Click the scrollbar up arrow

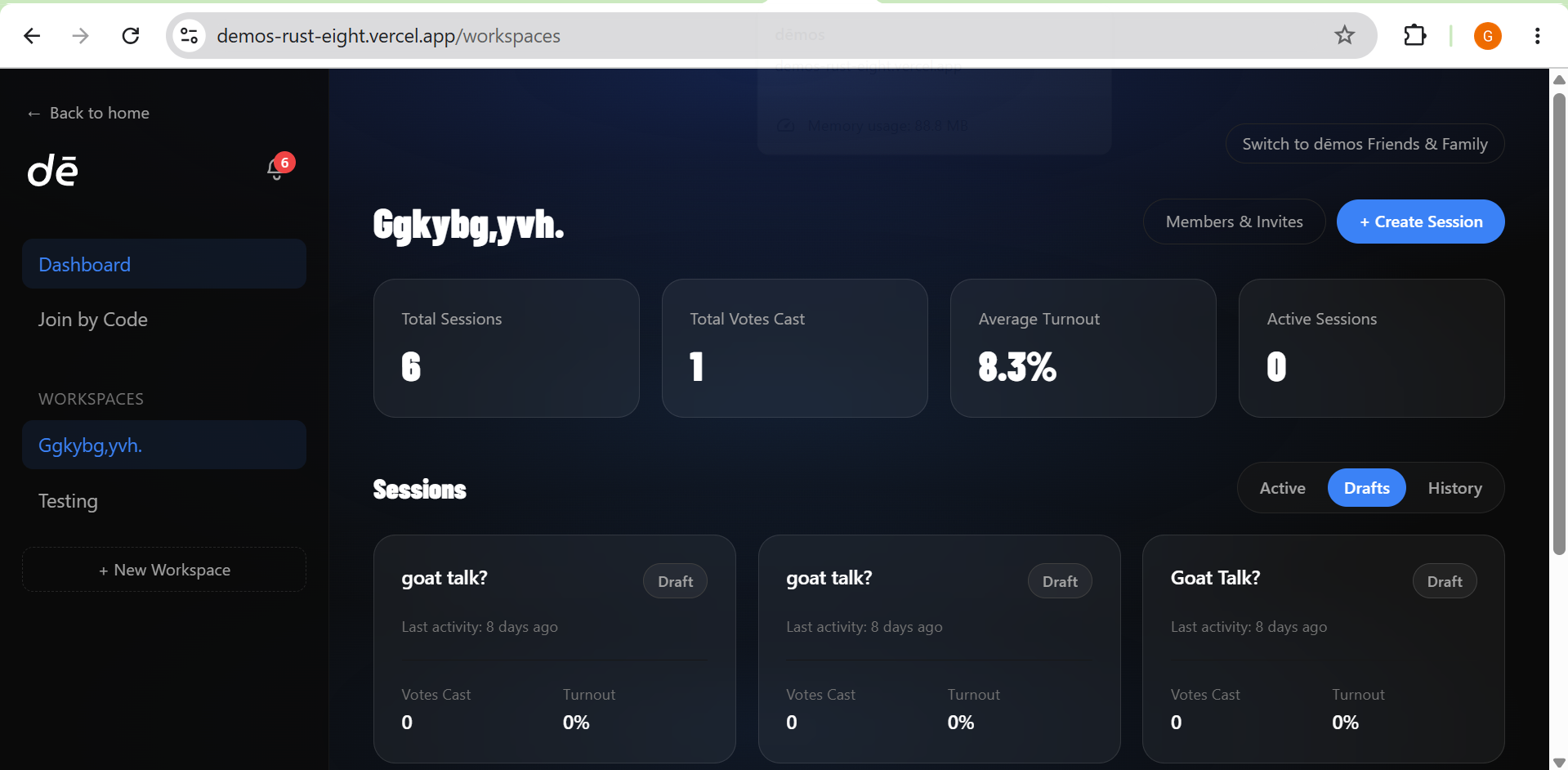1559,79
